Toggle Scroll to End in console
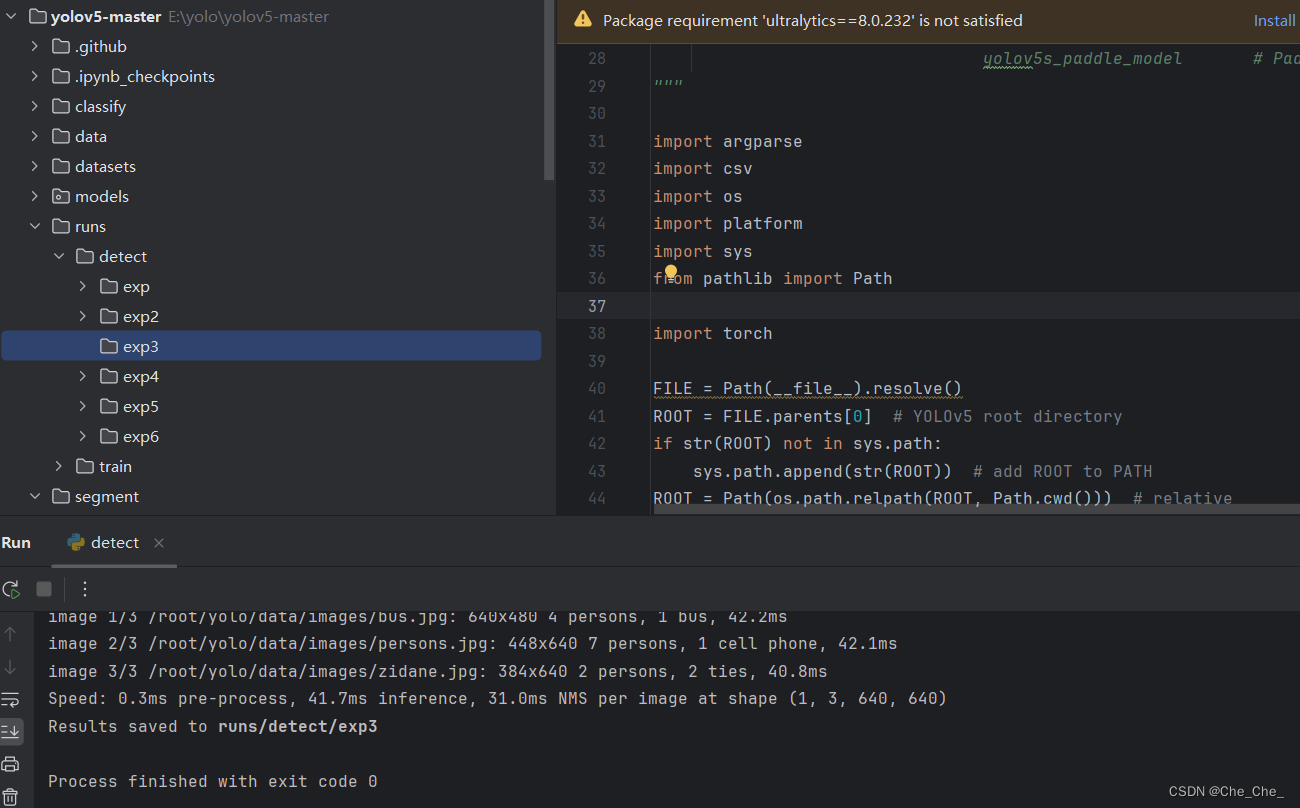This screenshot has width=1300, height=808. pyautogui.click(x=11, y=731)
